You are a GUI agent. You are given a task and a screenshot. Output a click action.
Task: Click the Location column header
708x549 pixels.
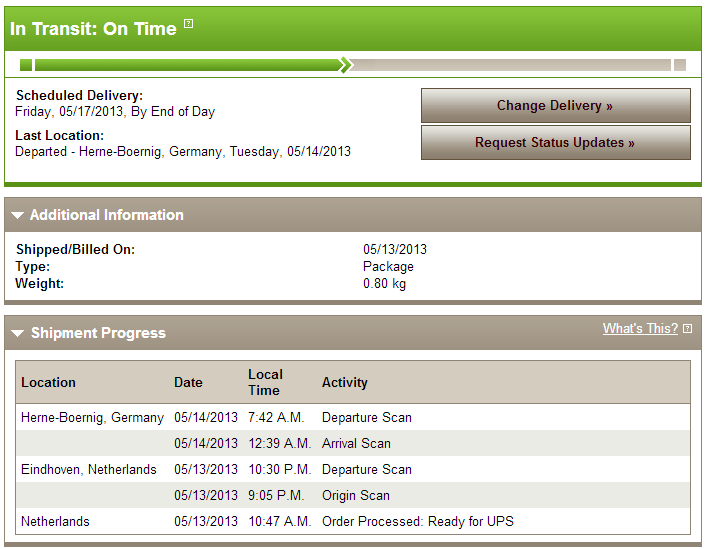tap(48, 382)
